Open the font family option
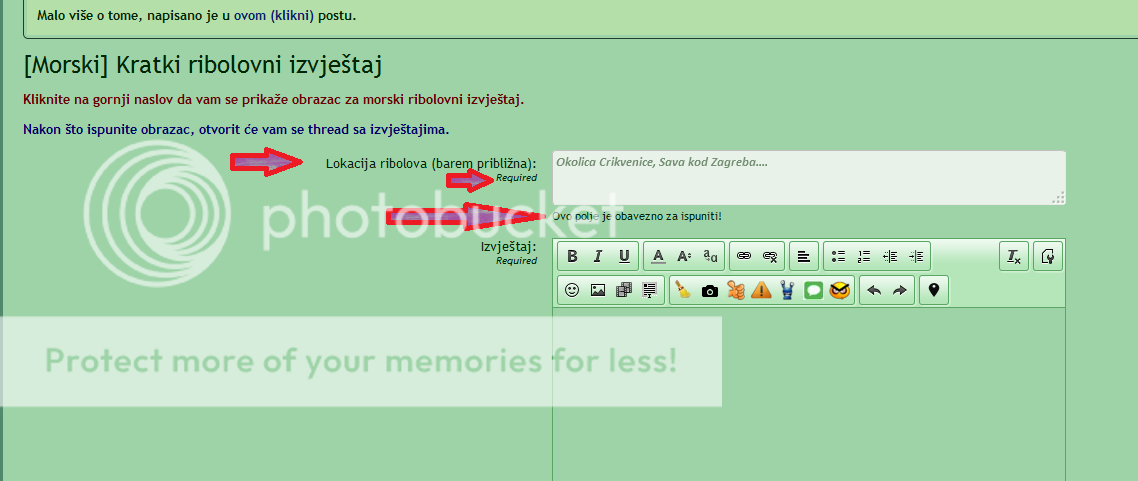 [x=711, y=256]
